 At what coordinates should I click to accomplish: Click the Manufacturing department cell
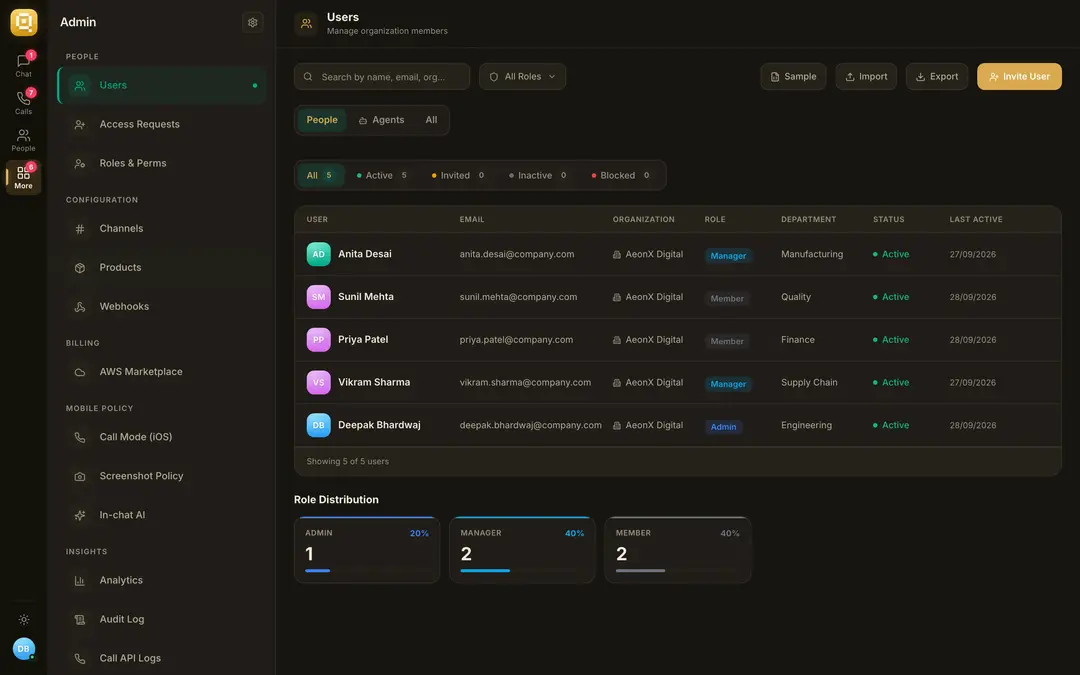click(812, 254)
